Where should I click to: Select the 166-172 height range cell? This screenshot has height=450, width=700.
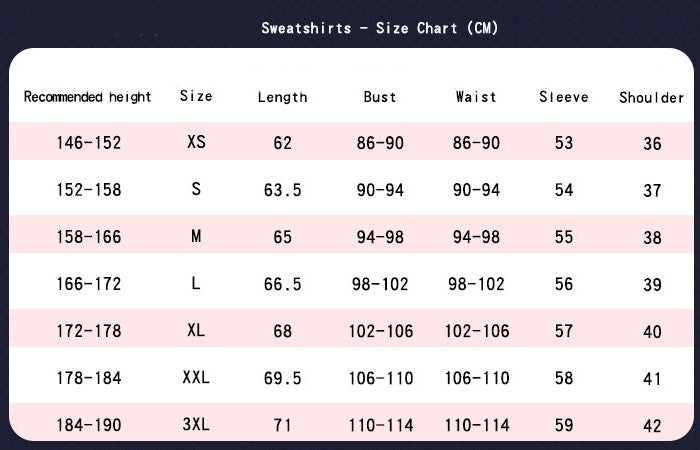(x=88, y=284)
